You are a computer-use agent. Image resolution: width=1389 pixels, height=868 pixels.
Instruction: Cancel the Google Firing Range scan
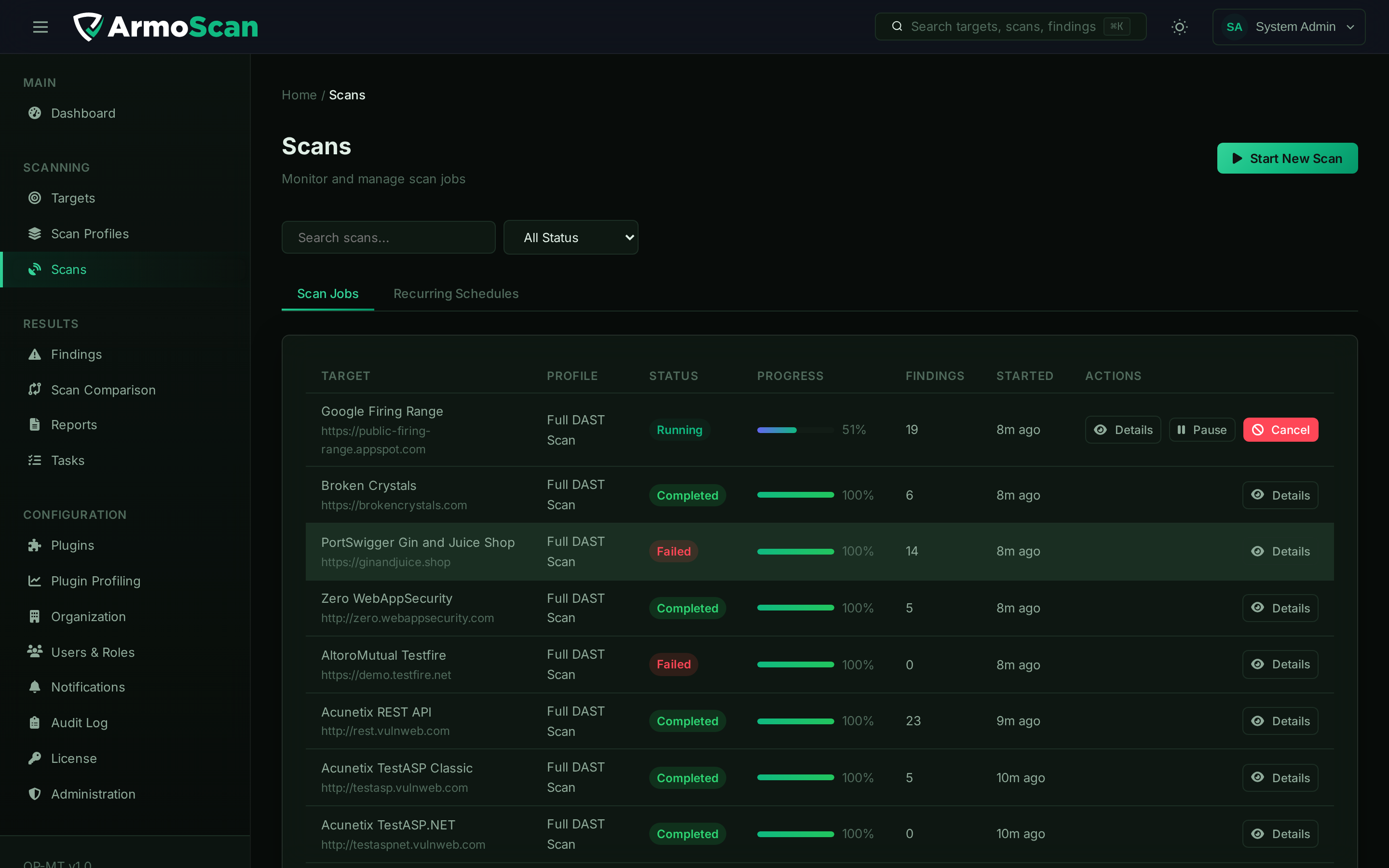click(x=1280, y=430)
